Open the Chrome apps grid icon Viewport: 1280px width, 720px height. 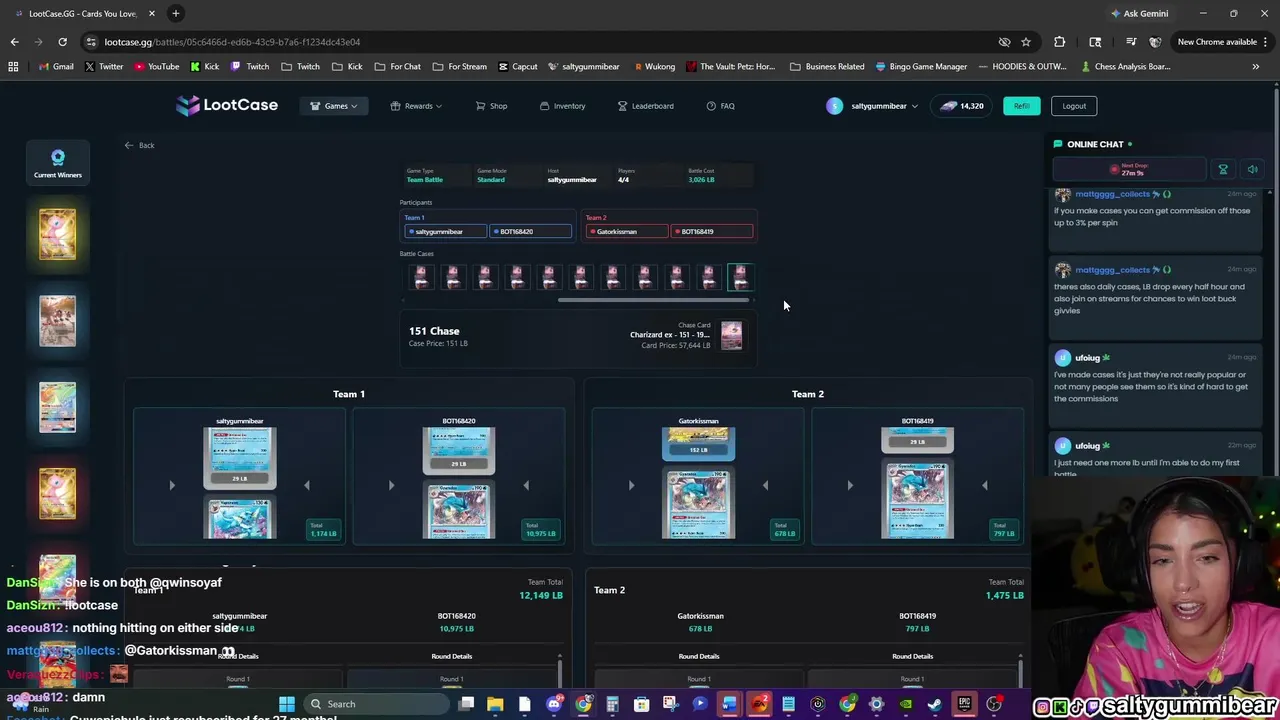point(13,66)
